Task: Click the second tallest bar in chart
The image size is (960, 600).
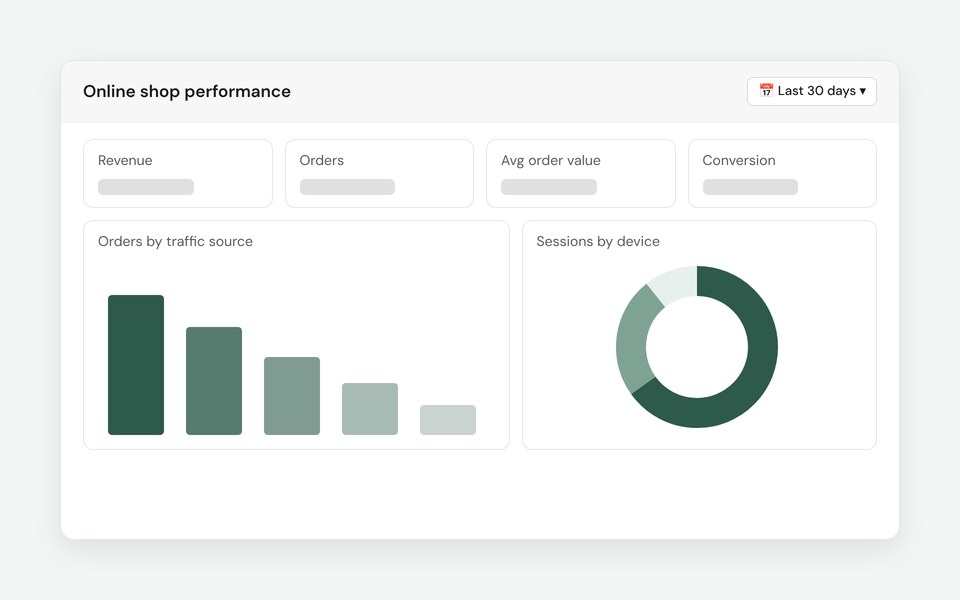Action: click(214, 381)
